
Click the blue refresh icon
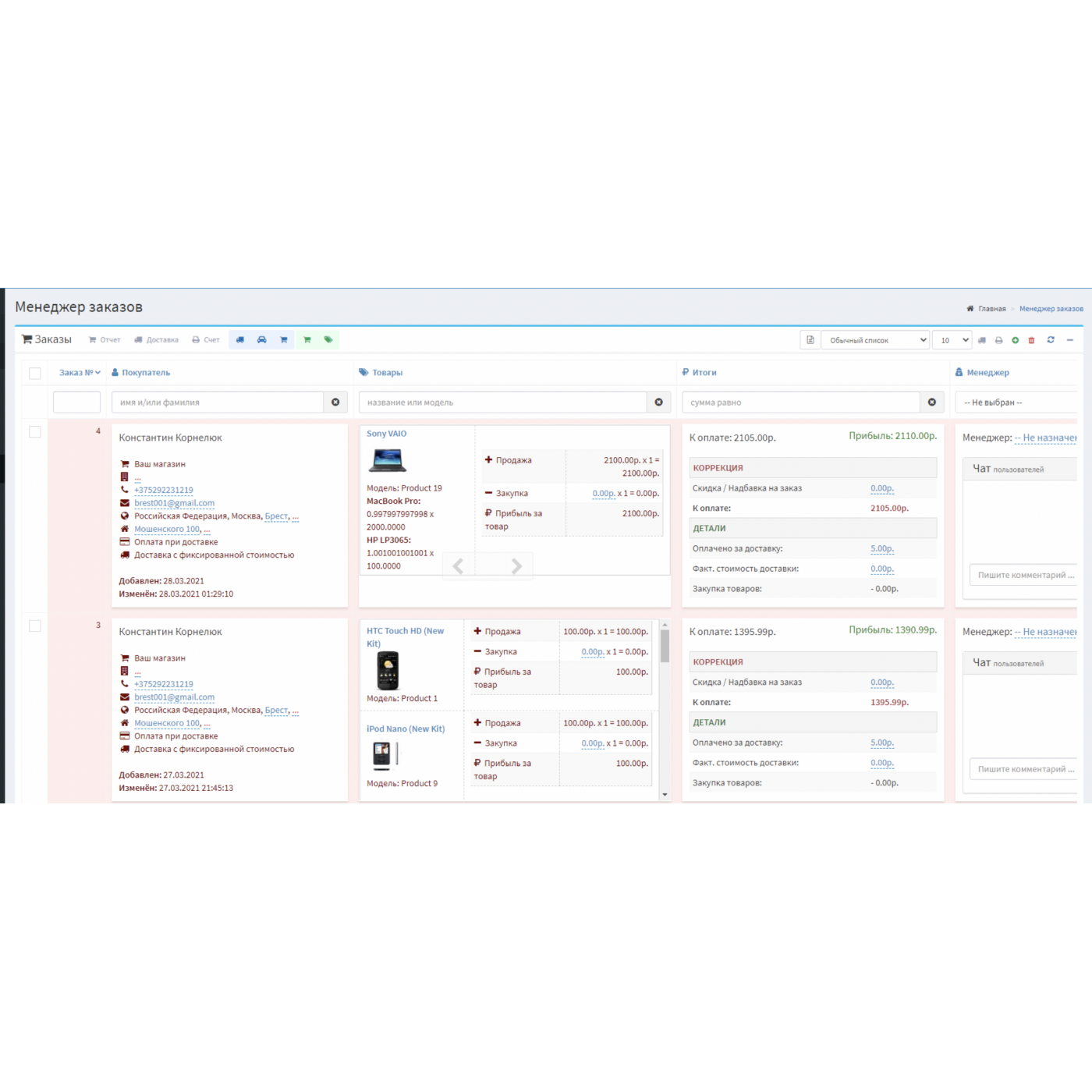pyautogui.click(x=1051, y=340)
